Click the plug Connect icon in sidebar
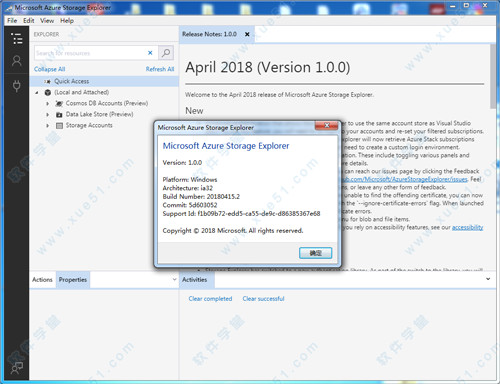 pyautogui.click(x=16, y=86)
